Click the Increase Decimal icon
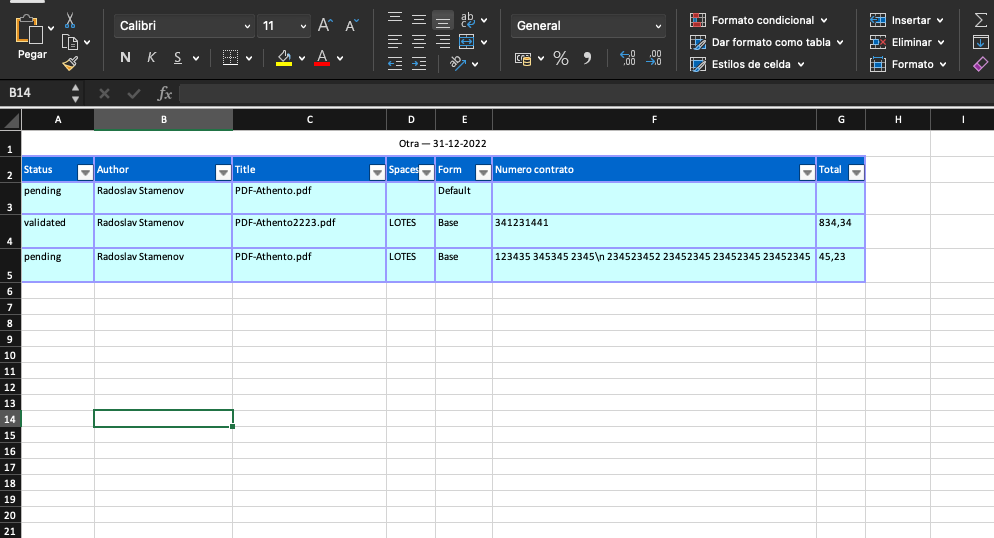Image resolution: width=994 pixels, height=538 pixels. [628, 58]
